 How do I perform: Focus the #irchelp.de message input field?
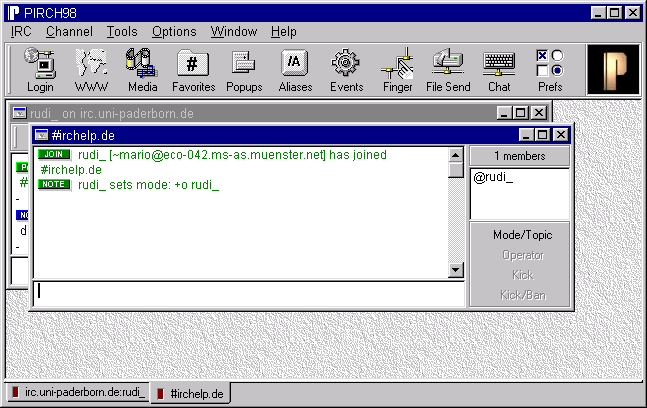[248, 292]
